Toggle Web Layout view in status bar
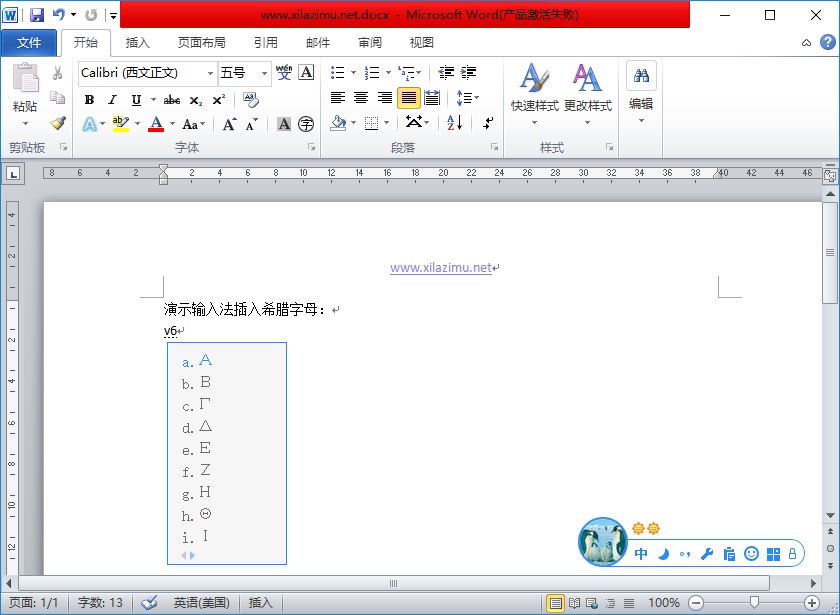The width and height of the screenshot is (840, 615). click(594, 603)
